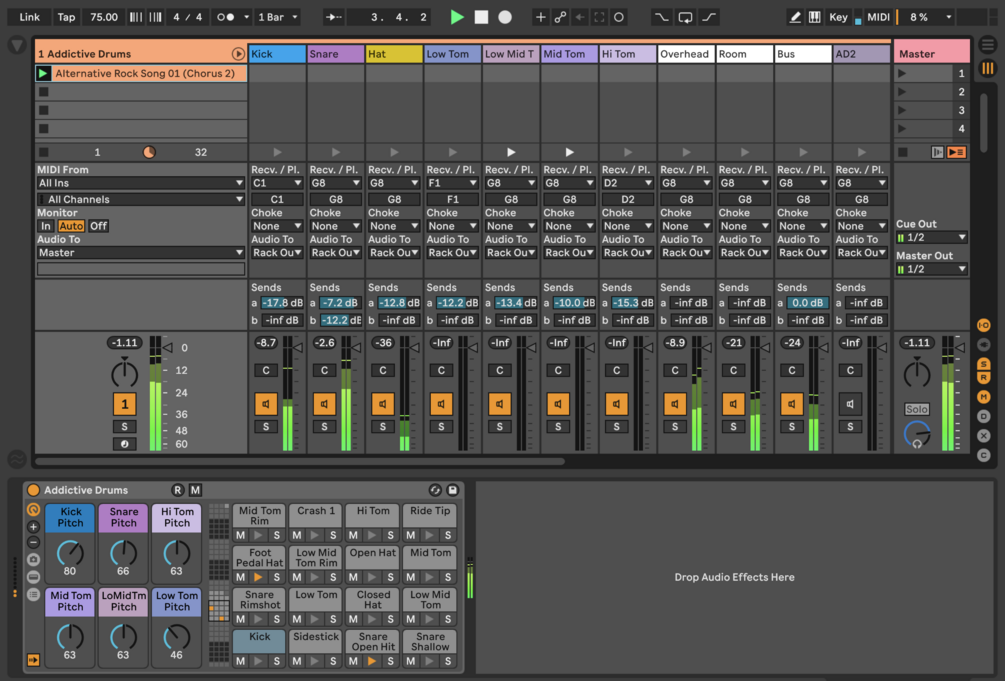Click Link button
This screenshot has height=681, width=1005.
click(x=29, y=17)
